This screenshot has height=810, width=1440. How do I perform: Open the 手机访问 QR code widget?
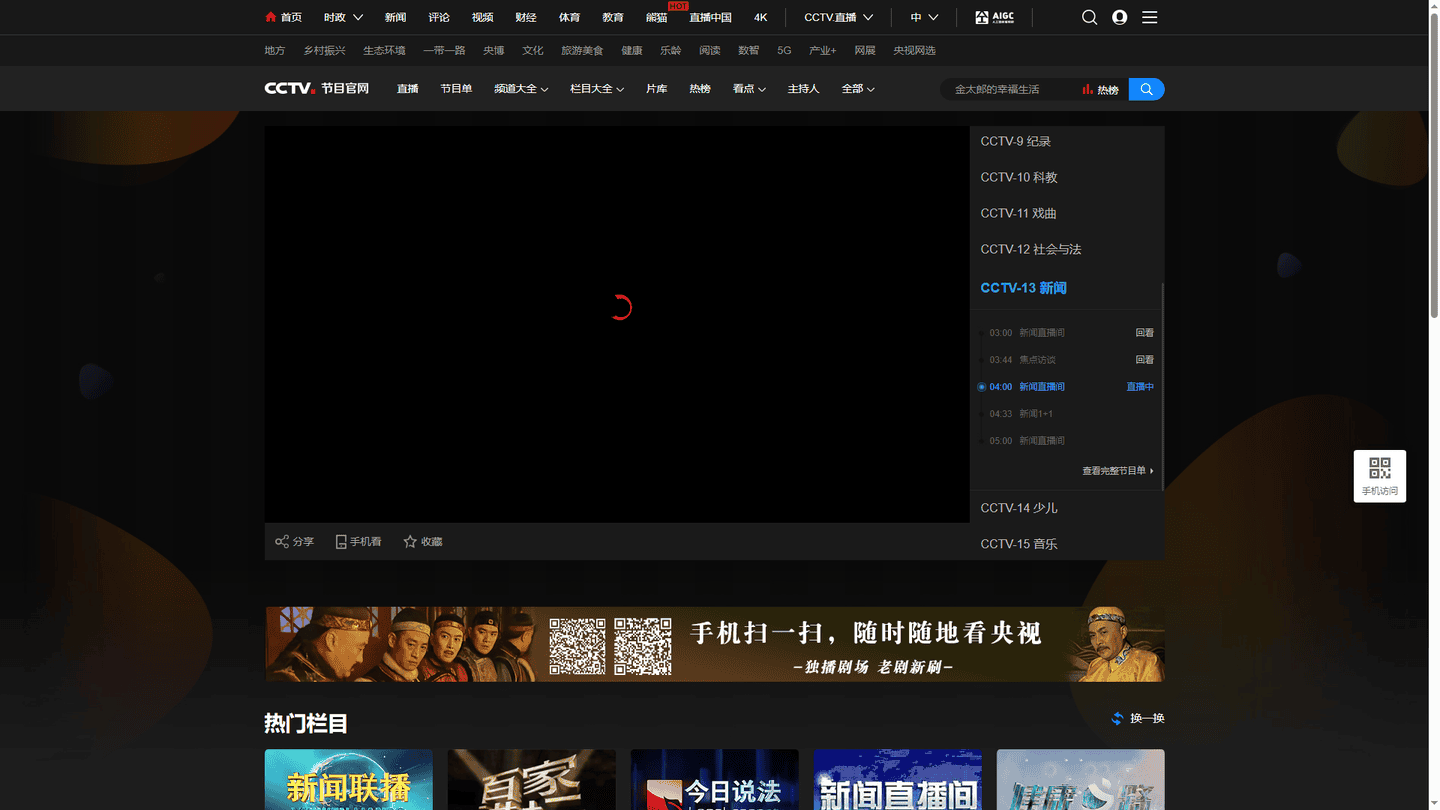pyautogui.click(x=1380, y=476)
